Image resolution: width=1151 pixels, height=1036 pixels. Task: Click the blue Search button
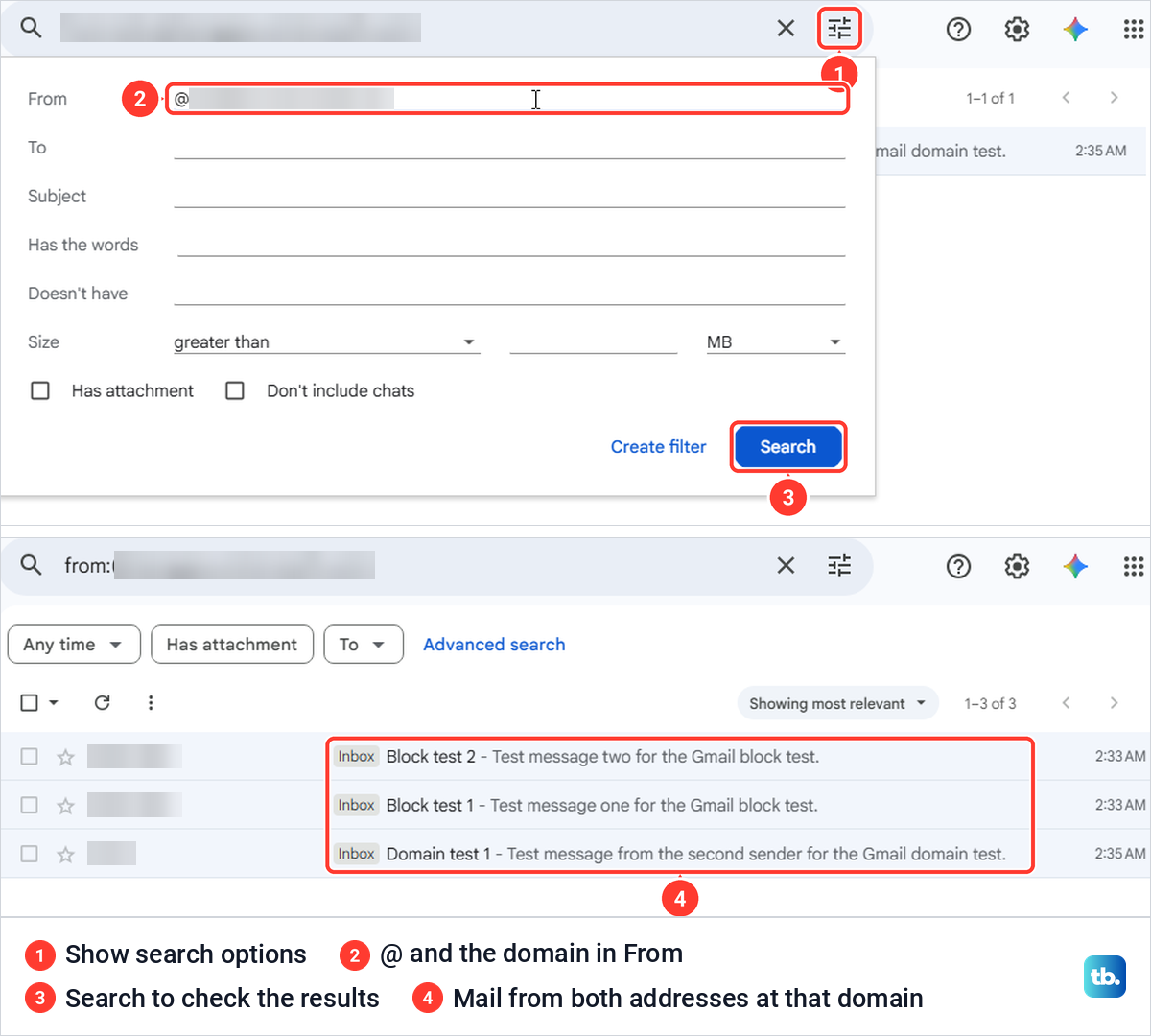[x=788, y=447]
